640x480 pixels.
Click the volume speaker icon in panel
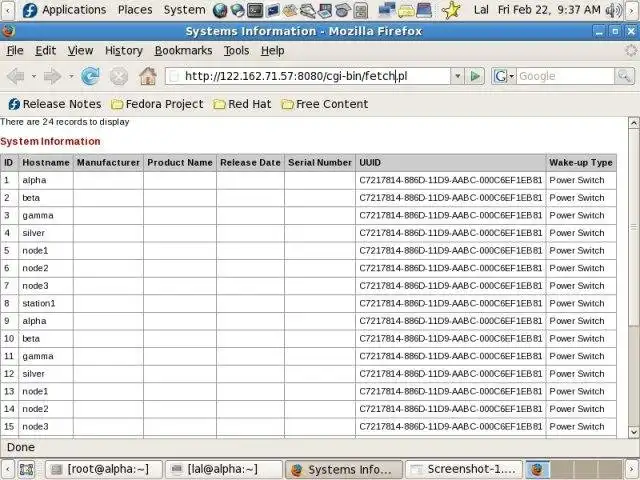click(613, 10)
